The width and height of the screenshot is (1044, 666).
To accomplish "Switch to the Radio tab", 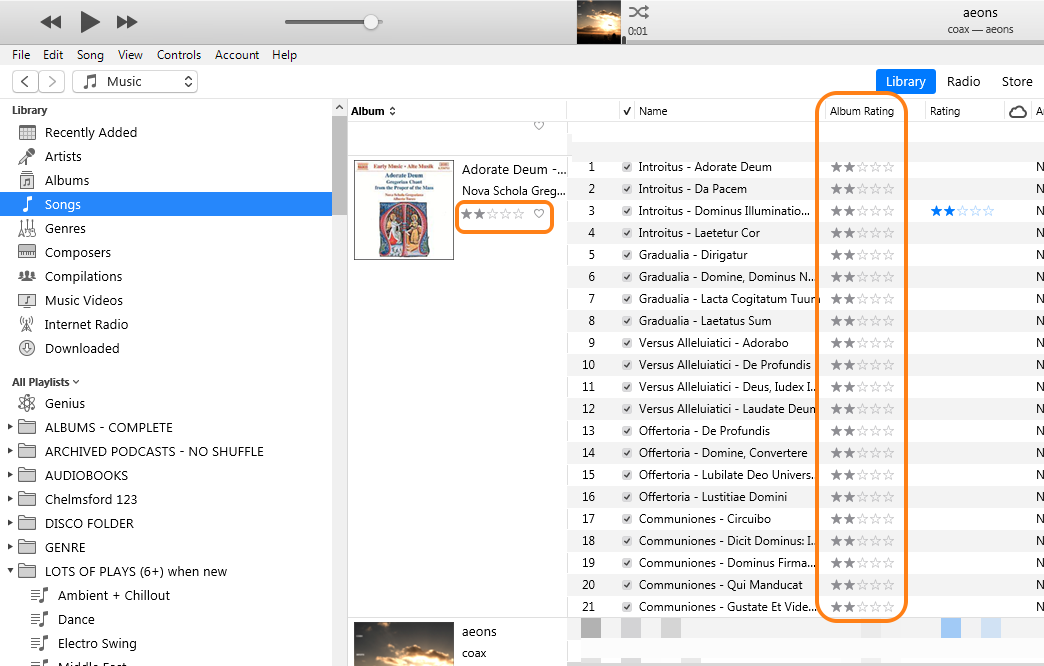I will point(963,81).
